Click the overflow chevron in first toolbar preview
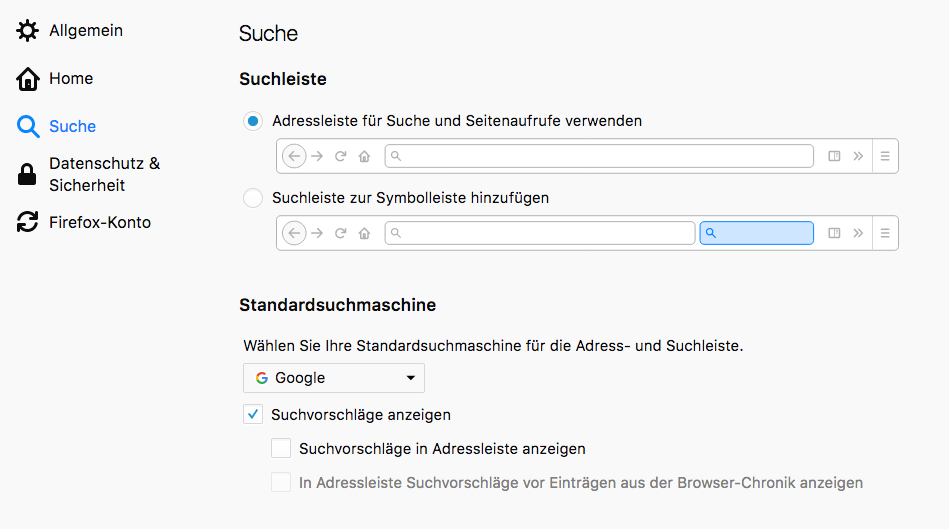Screen dimensions: 949x529 click(x=858, y=156)
